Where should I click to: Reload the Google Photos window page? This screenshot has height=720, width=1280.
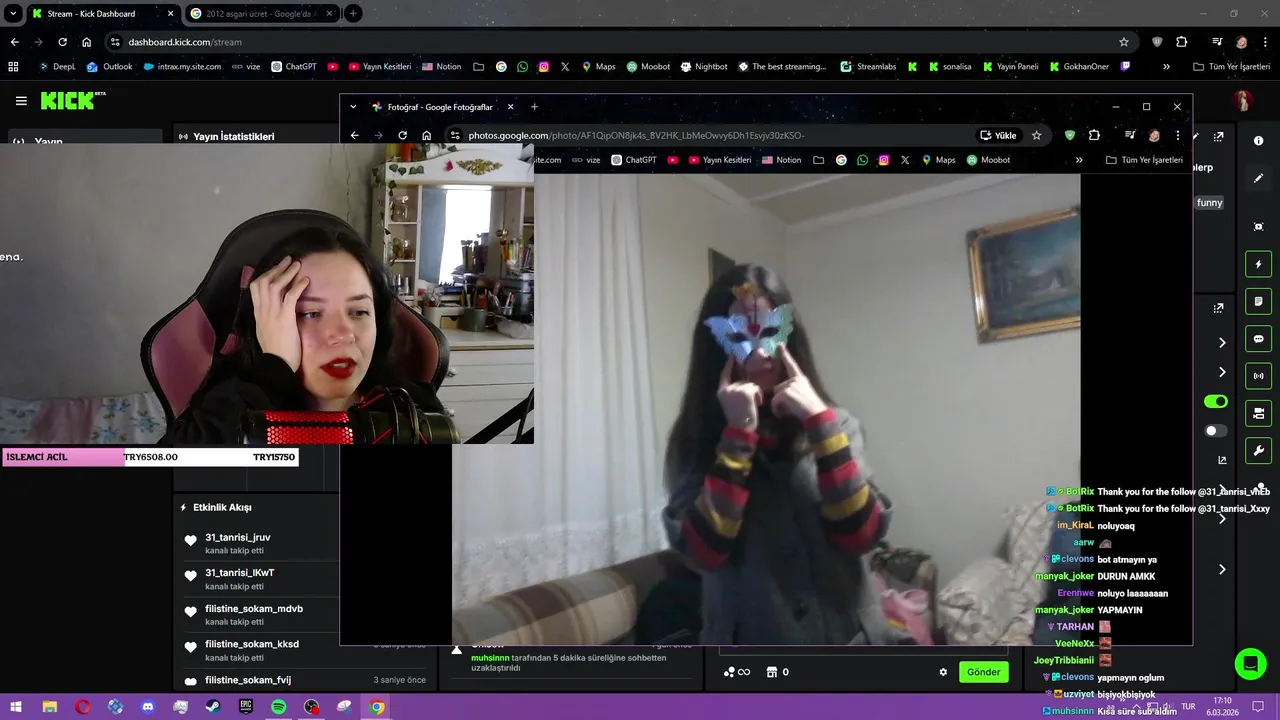pyautogui.click(x=402, y=135)
